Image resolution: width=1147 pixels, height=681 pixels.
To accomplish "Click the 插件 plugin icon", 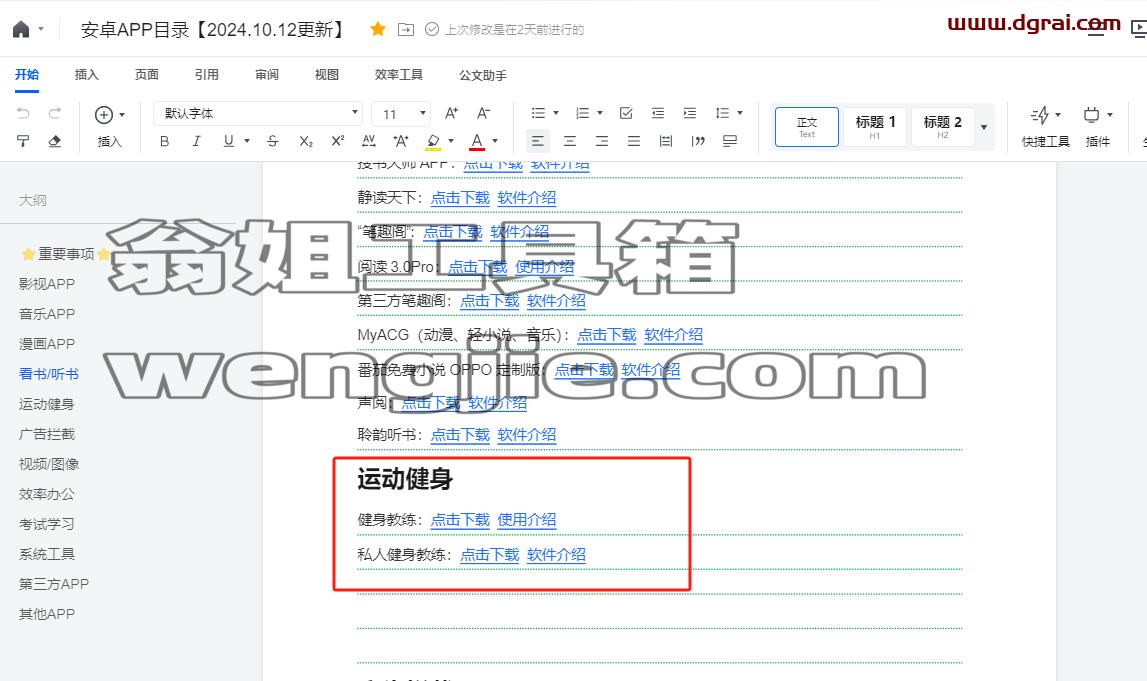I will (1091, 115).
